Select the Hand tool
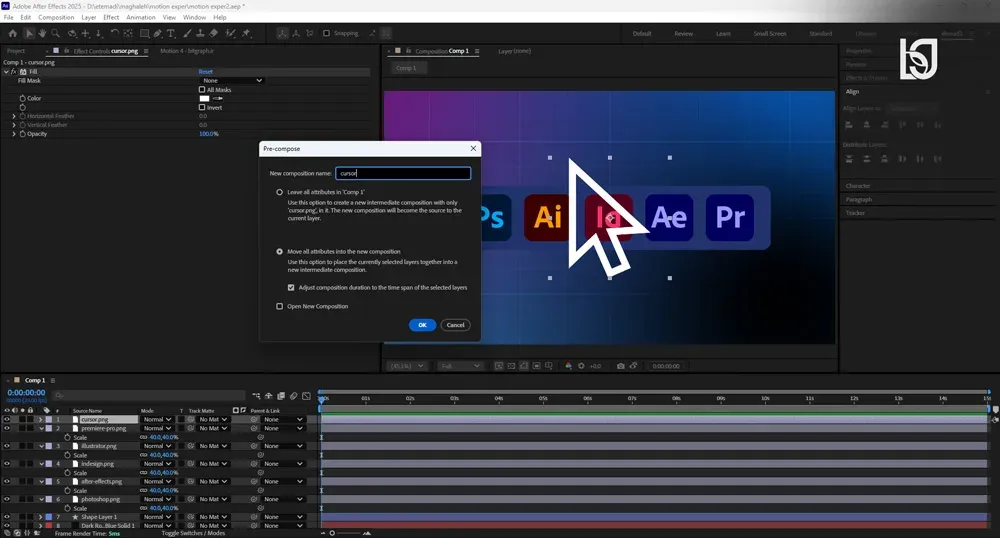The image size is (1000, 538). (42, 33)
